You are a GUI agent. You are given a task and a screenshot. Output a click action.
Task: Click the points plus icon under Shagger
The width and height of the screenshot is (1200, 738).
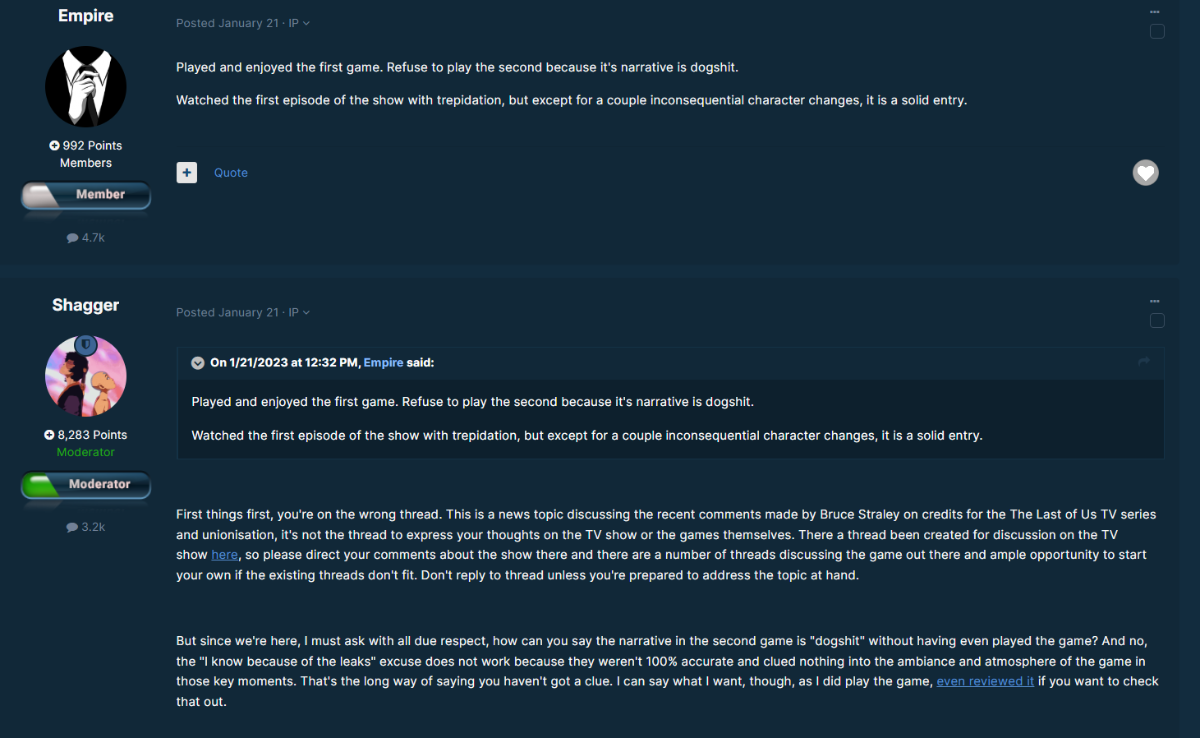coord(49,435)
